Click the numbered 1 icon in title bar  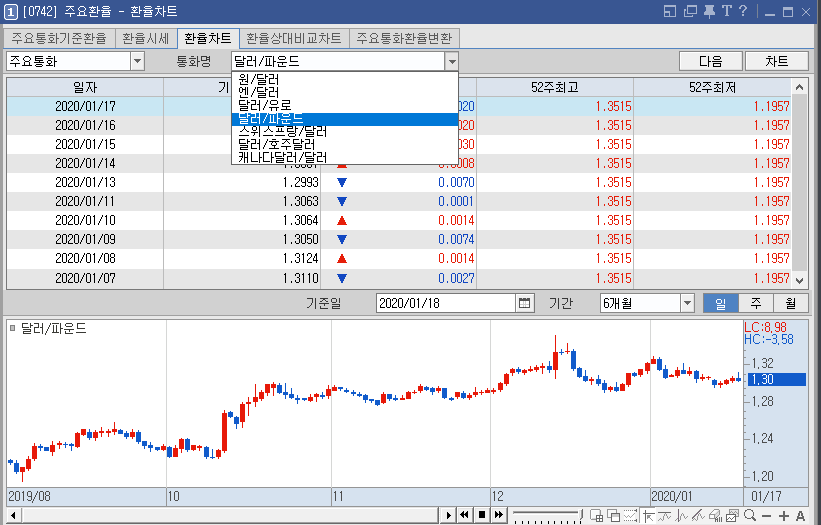tap(10, 12)
